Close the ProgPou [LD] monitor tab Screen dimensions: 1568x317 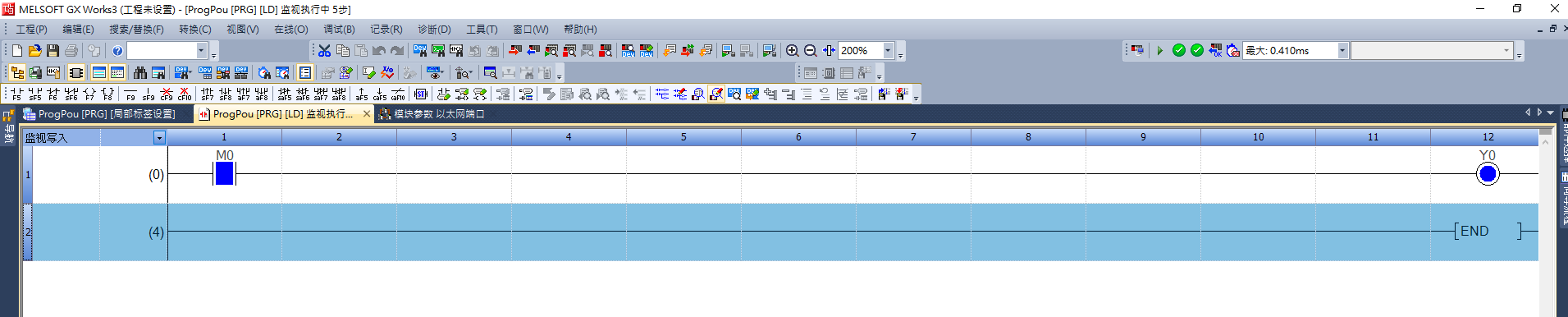366,114
